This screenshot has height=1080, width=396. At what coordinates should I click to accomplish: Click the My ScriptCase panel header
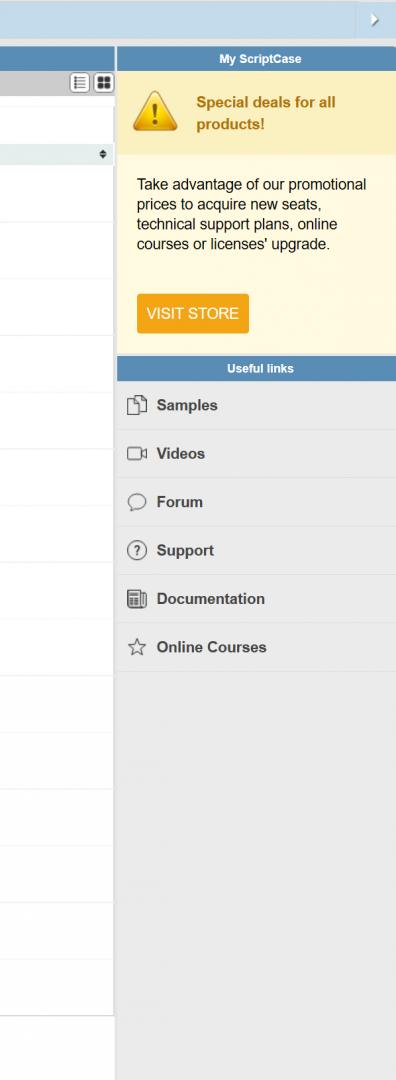[x=256, y=59]
